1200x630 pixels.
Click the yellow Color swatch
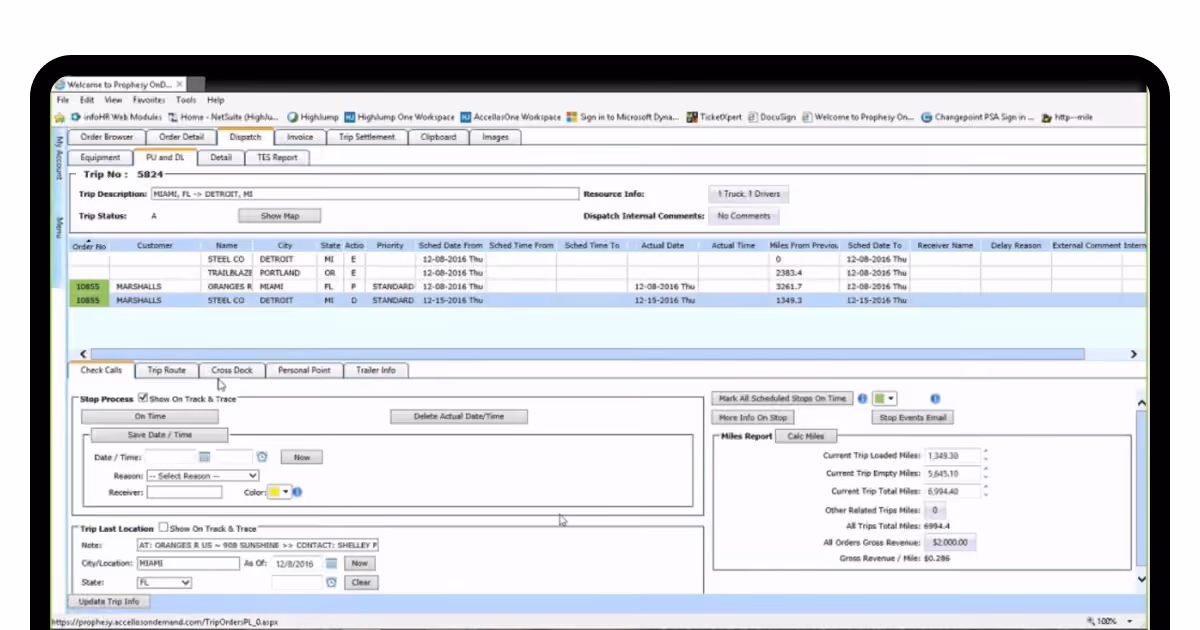(274, 492)
